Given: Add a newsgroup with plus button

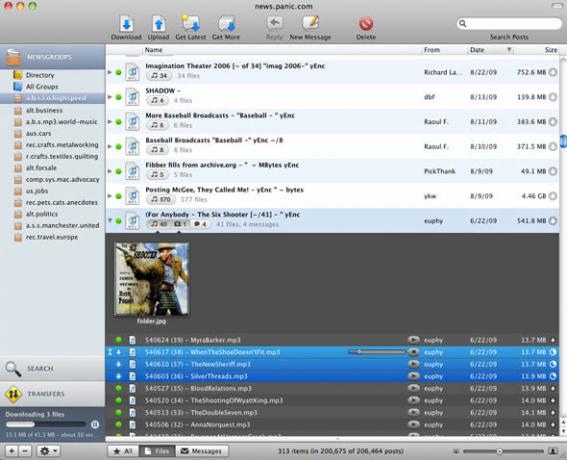Looking at the screenshot, I should 12,451.
